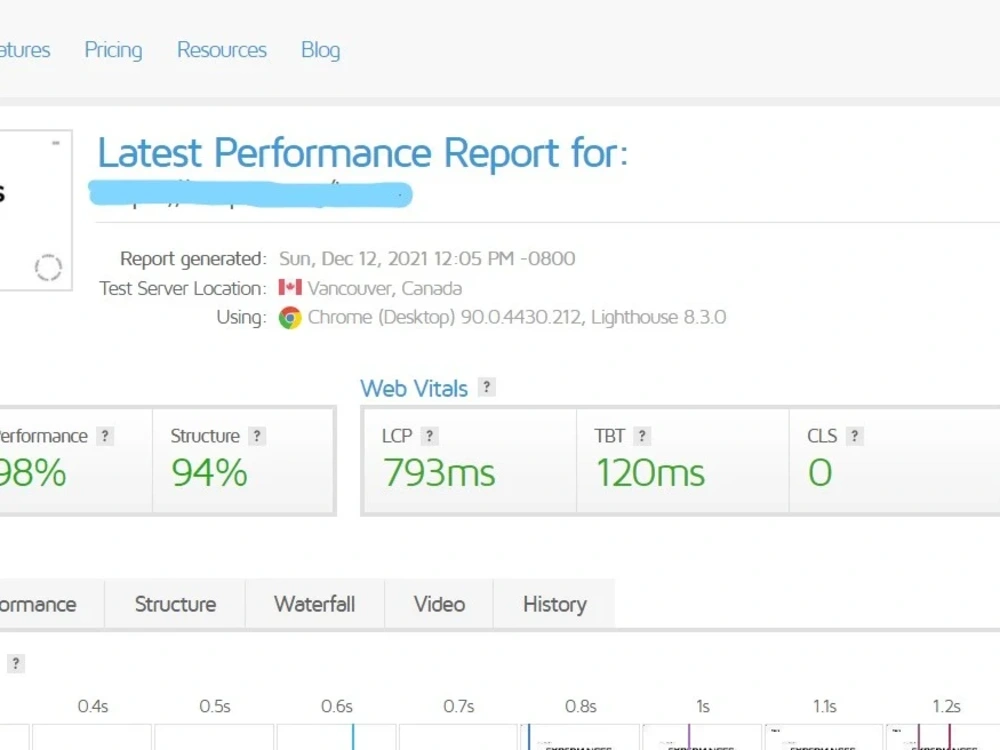This screenshot has height=750, width=1000.
Task: Go to the Blog link
Action: (321, 50)
